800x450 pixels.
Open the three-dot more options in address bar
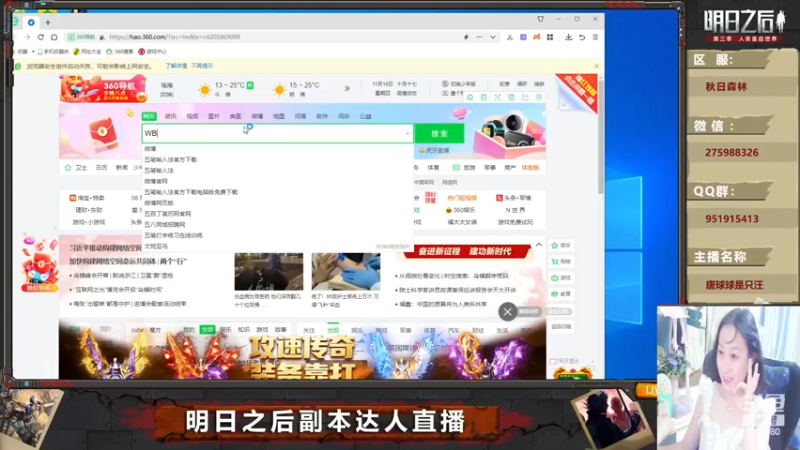point(479,37)
